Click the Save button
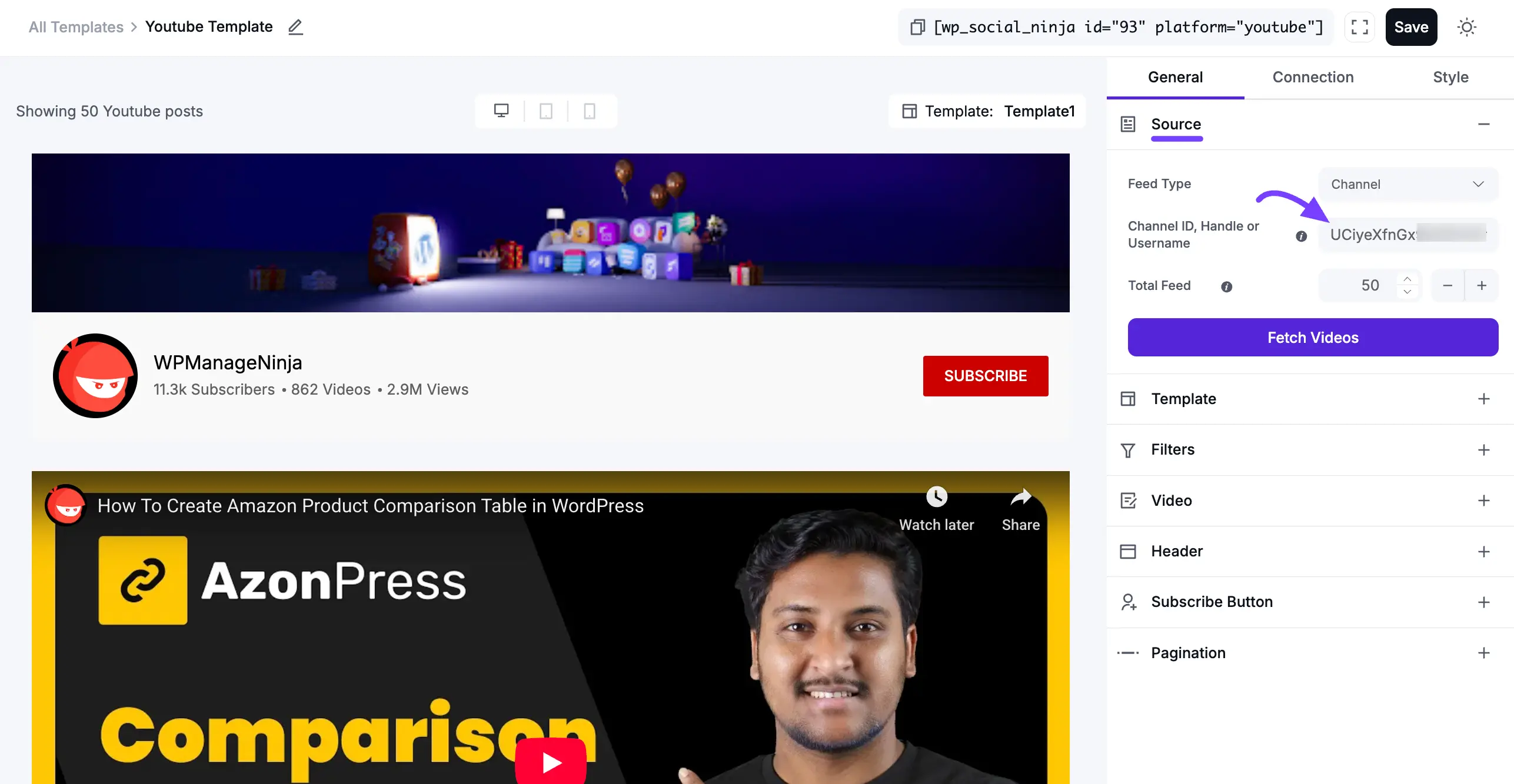 (1410, 27)
